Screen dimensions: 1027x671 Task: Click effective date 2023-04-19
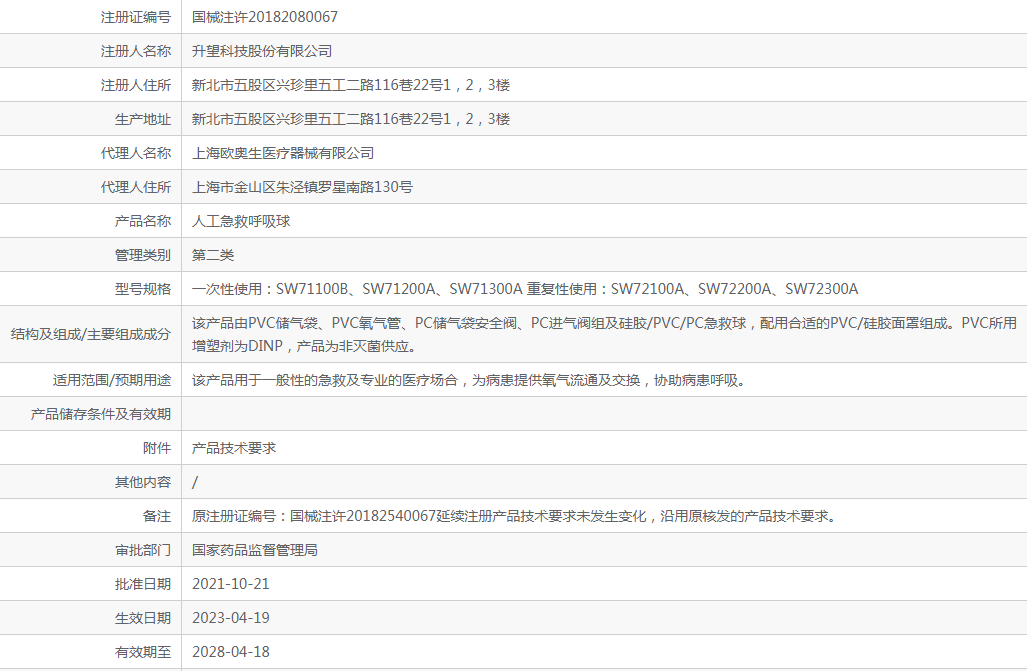tap(231, 619)
